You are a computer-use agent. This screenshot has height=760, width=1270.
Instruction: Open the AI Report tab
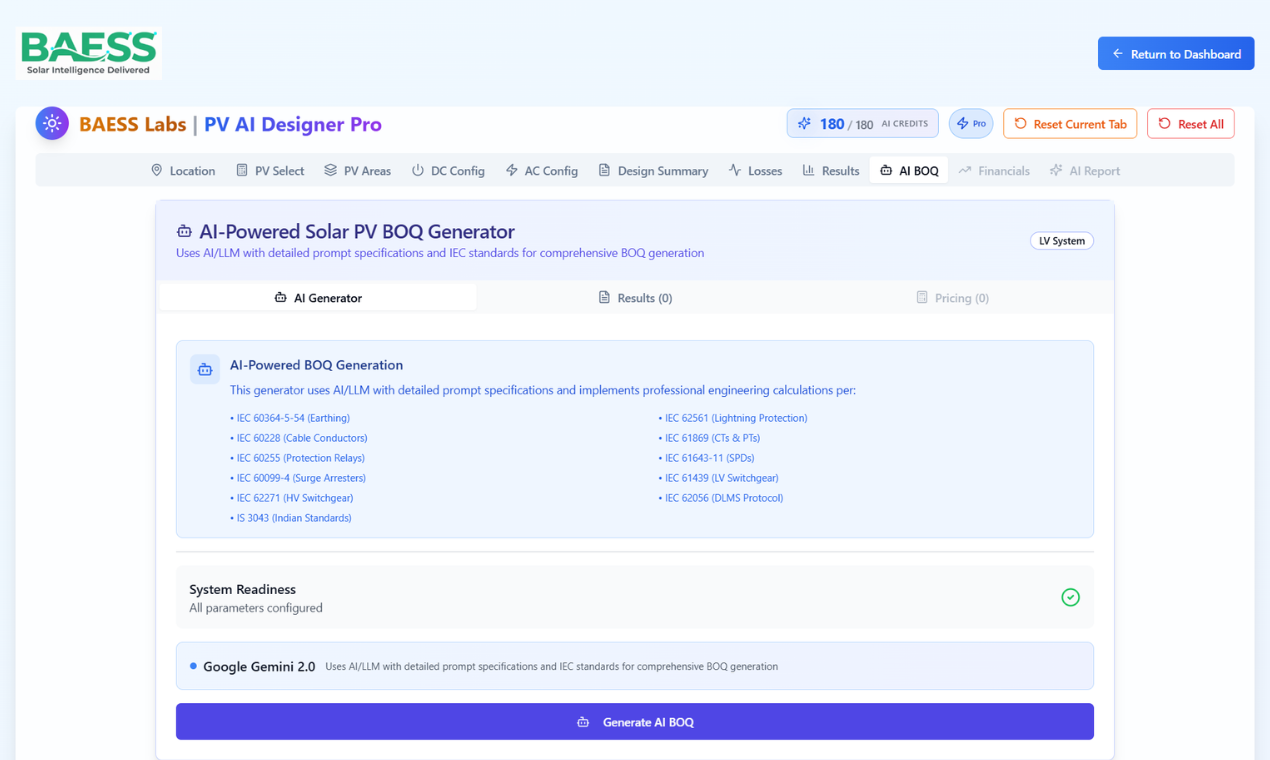pos(1085,171)
